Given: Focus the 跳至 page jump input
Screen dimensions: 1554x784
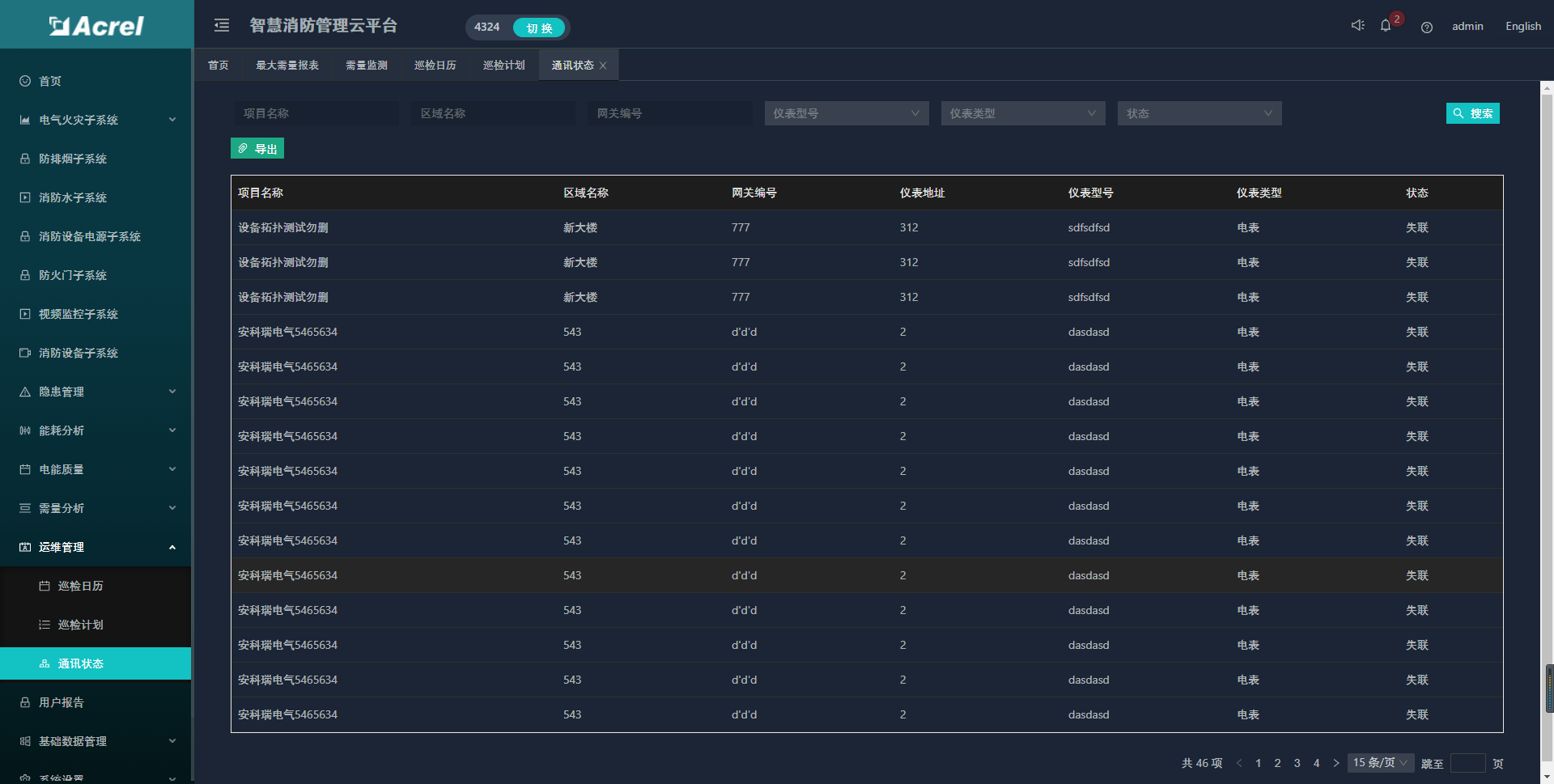Looking at the screenshot, I should tap(1468, 763).
